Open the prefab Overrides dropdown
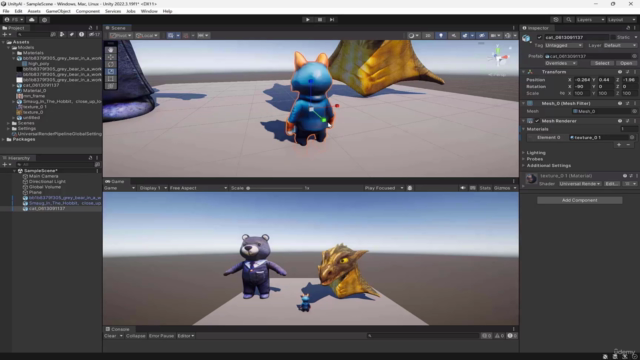This screenshot has height=360, width=640. tap(560, 63)
